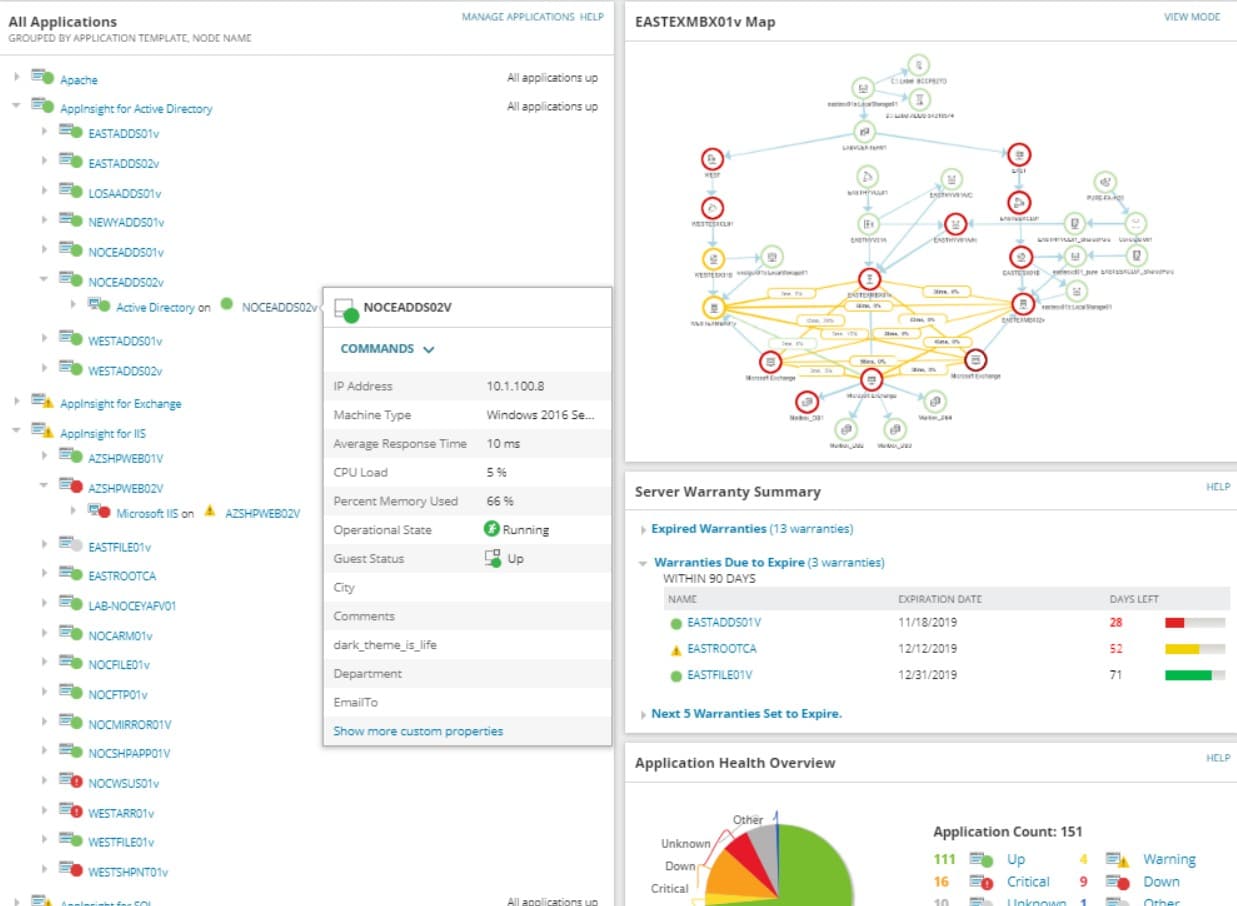
Task: Collapse the AZSHPWEB02V tree node
Action: (45, 487)
